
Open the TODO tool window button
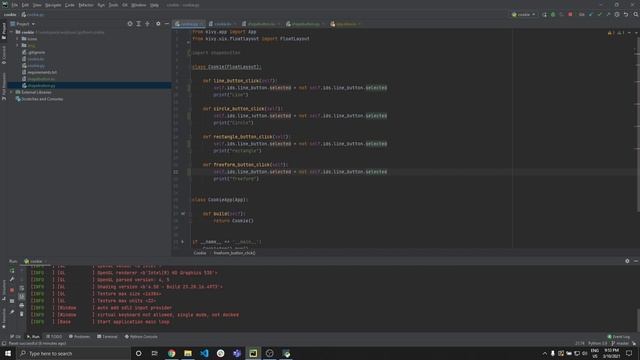[x=54, y=337]
